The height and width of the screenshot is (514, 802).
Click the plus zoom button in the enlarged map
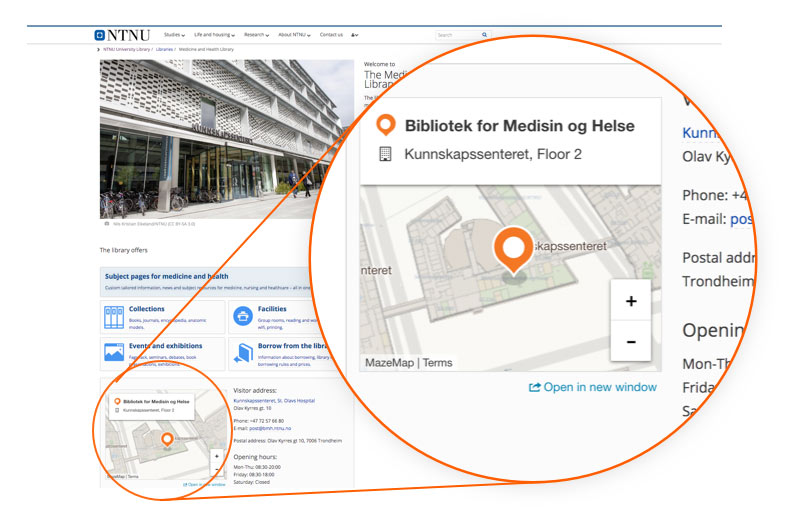coord(631,301)
